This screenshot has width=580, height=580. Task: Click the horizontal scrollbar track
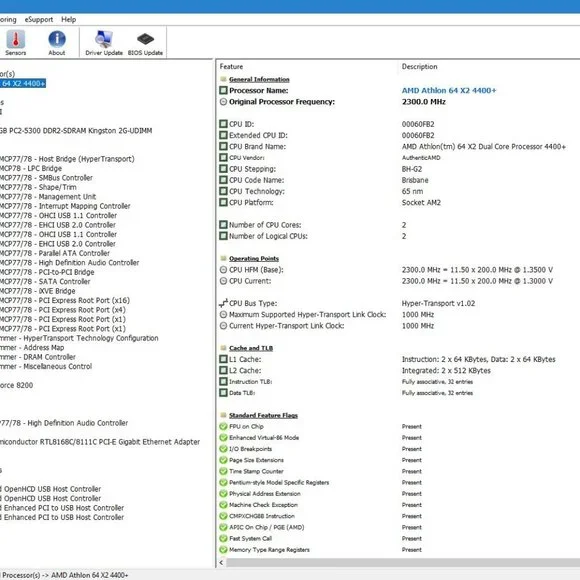coord(403,563)
